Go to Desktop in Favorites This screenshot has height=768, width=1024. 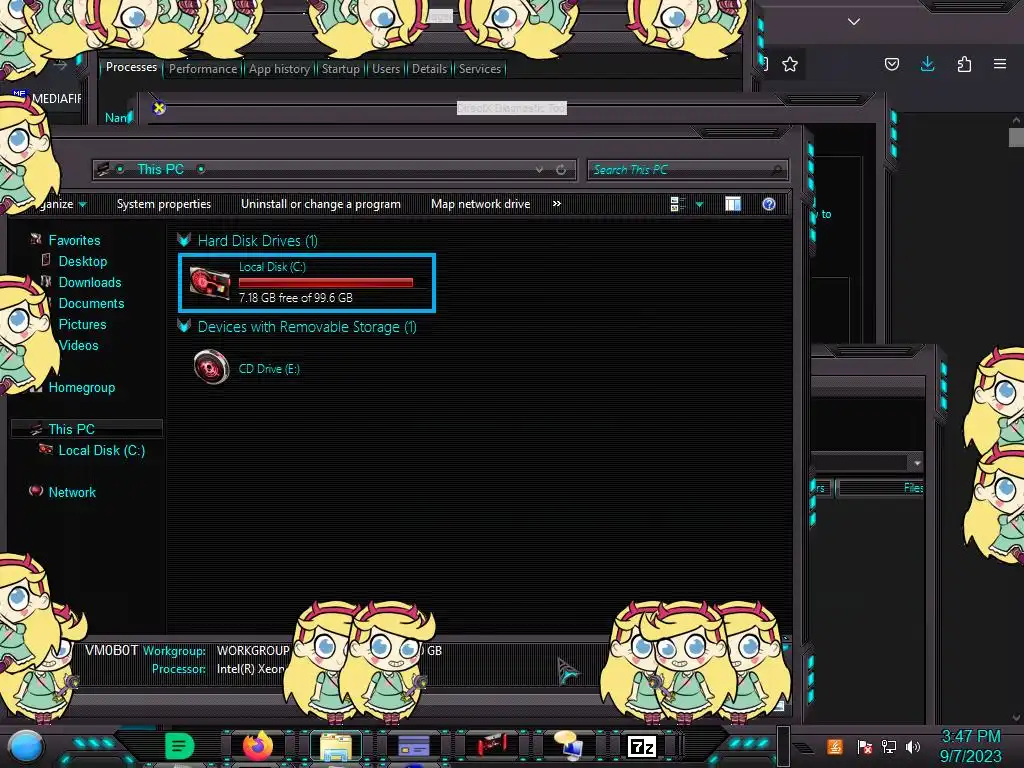point(82,261)
